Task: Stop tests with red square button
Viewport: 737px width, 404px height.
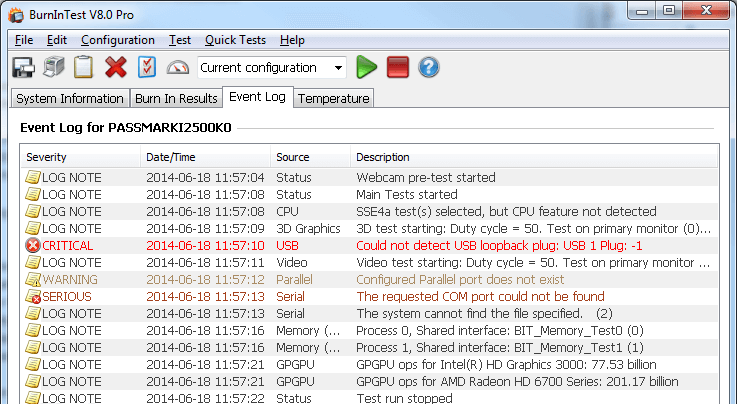Action: coord(398,67)
